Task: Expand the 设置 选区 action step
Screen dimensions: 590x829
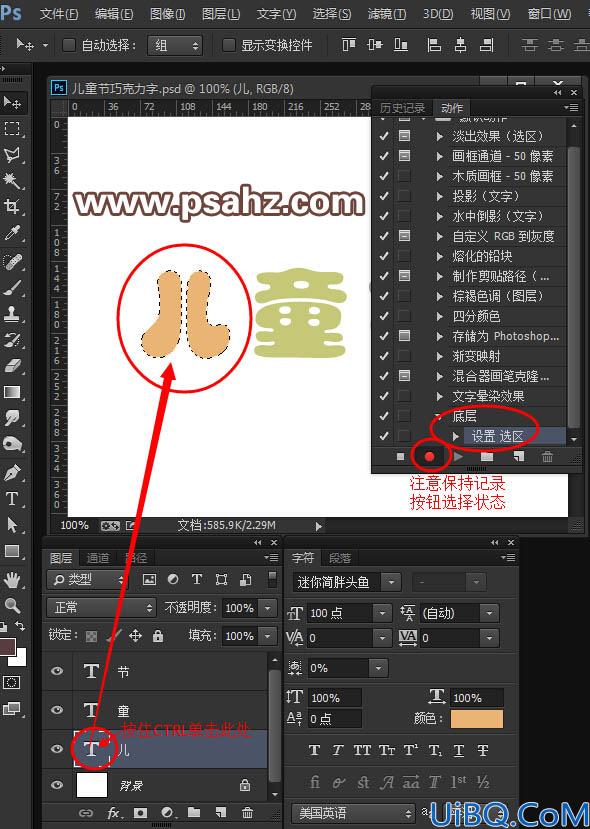Action: 456,436
